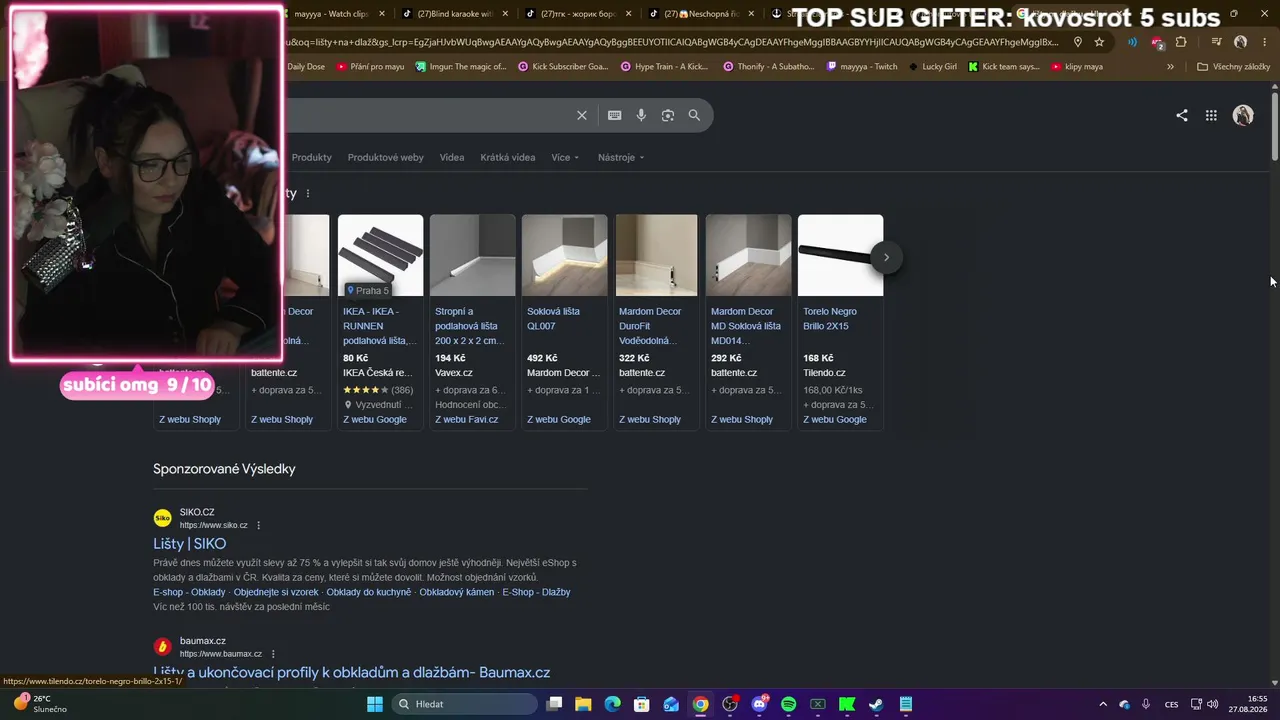This screenshot has height=720, width=1280.
Task: Open the Imgur: The magic of bookmark
Action: point(462,67)
